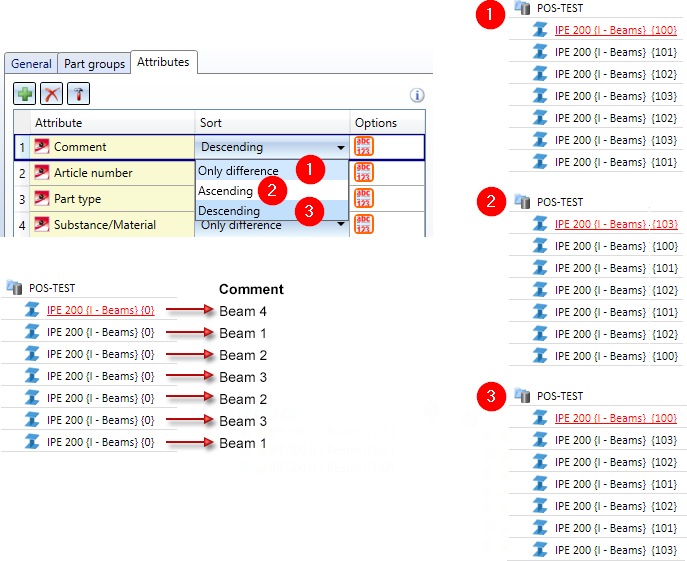Open the Attributes tab

163,62
